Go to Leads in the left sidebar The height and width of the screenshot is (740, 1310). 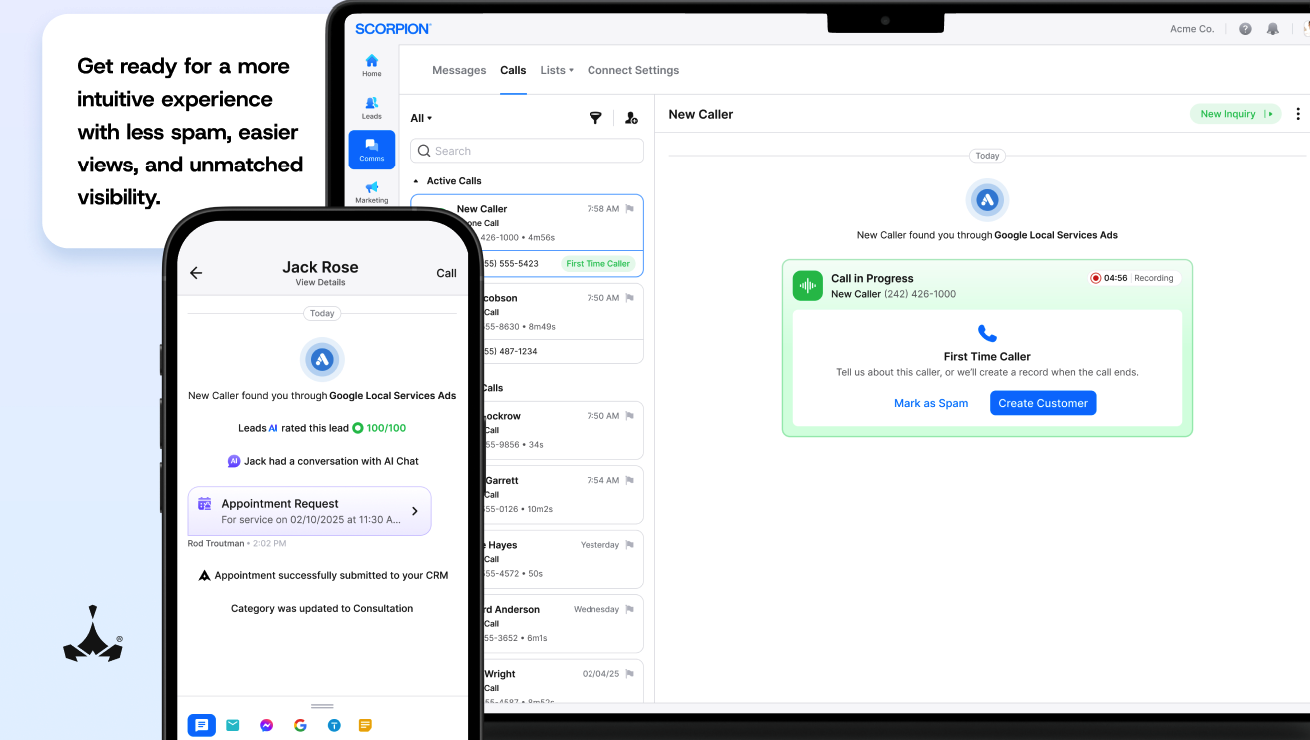[372, 107]
